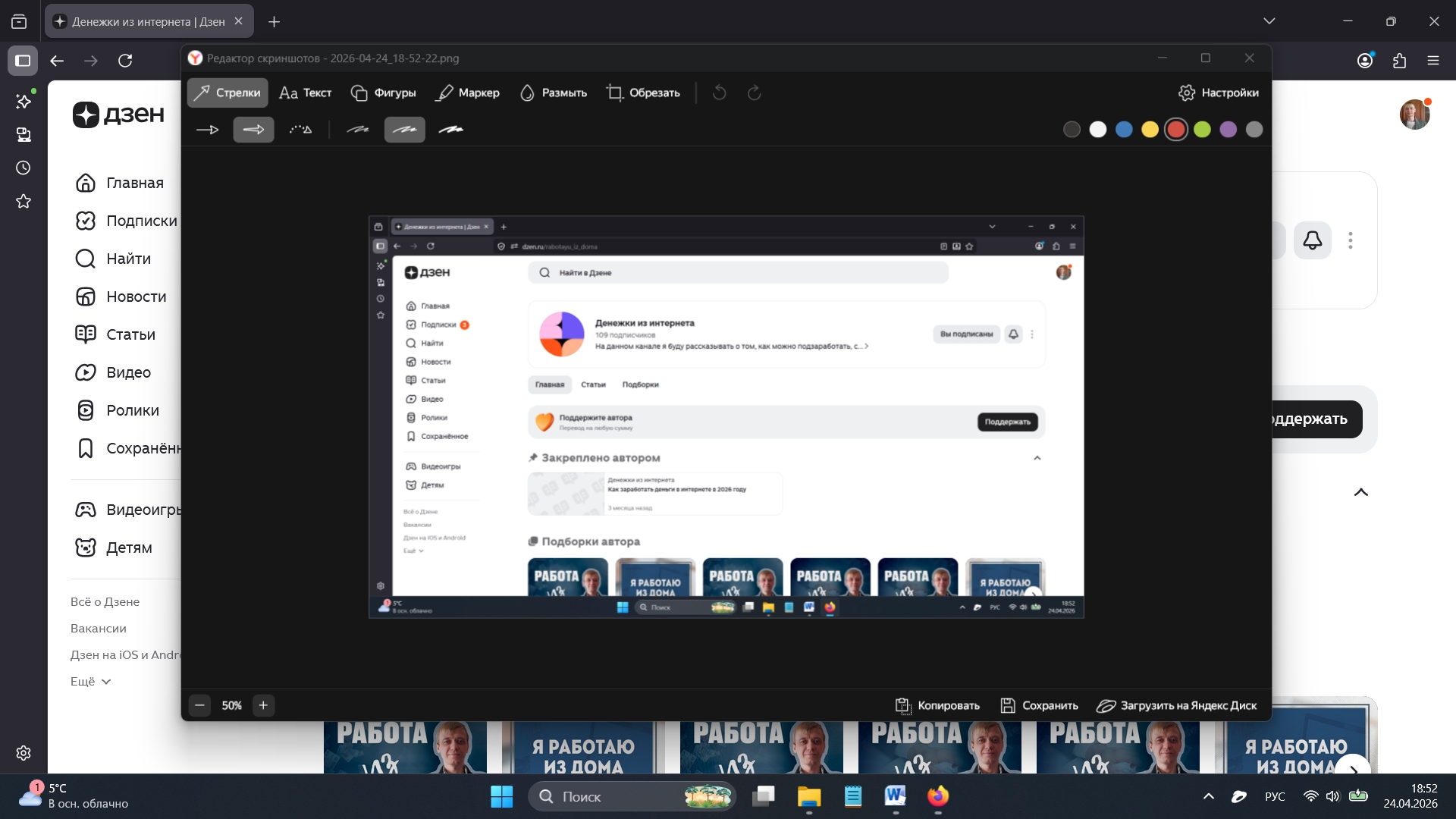Viewport: 1456px width, 819px height.
Task: Open Видео in the Dzen sidebar
Action: [x=114, y=372]
